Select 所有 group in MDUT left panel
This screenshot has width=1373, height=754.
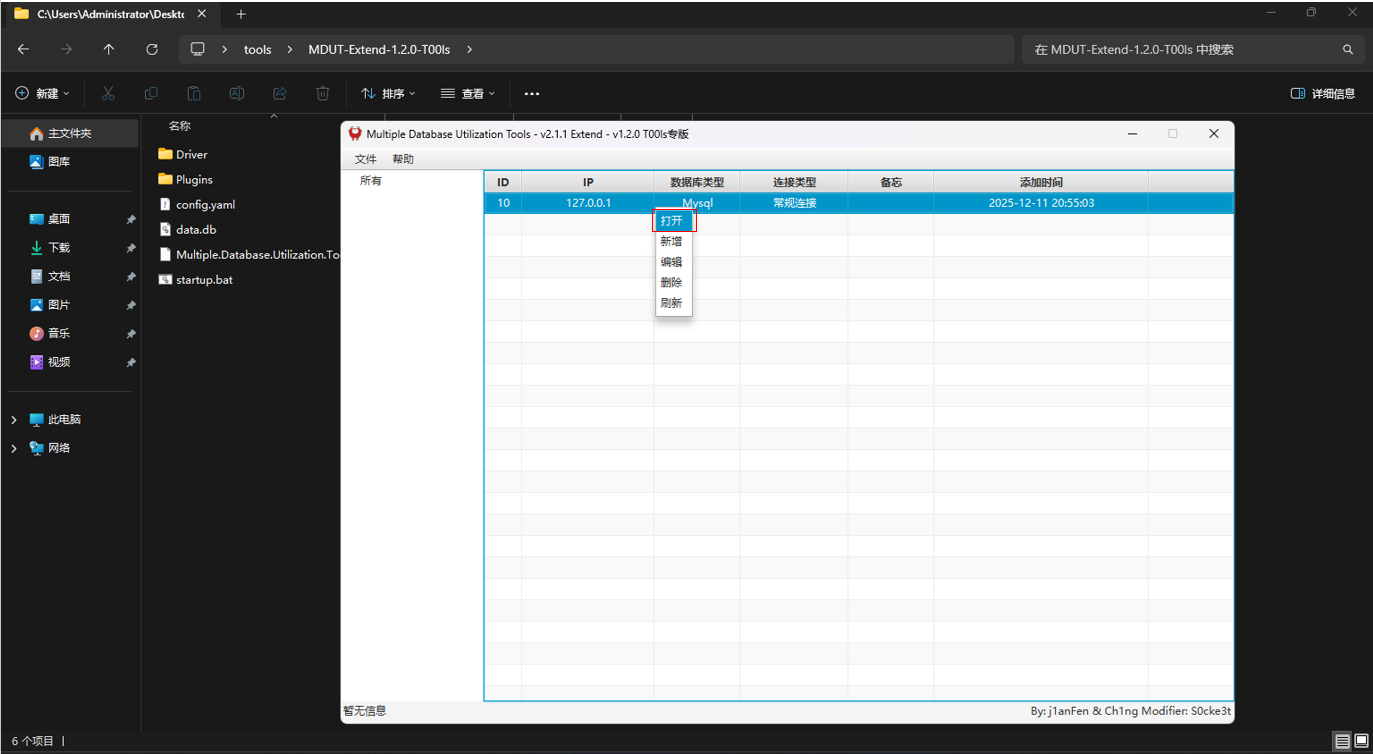(371, 181)
